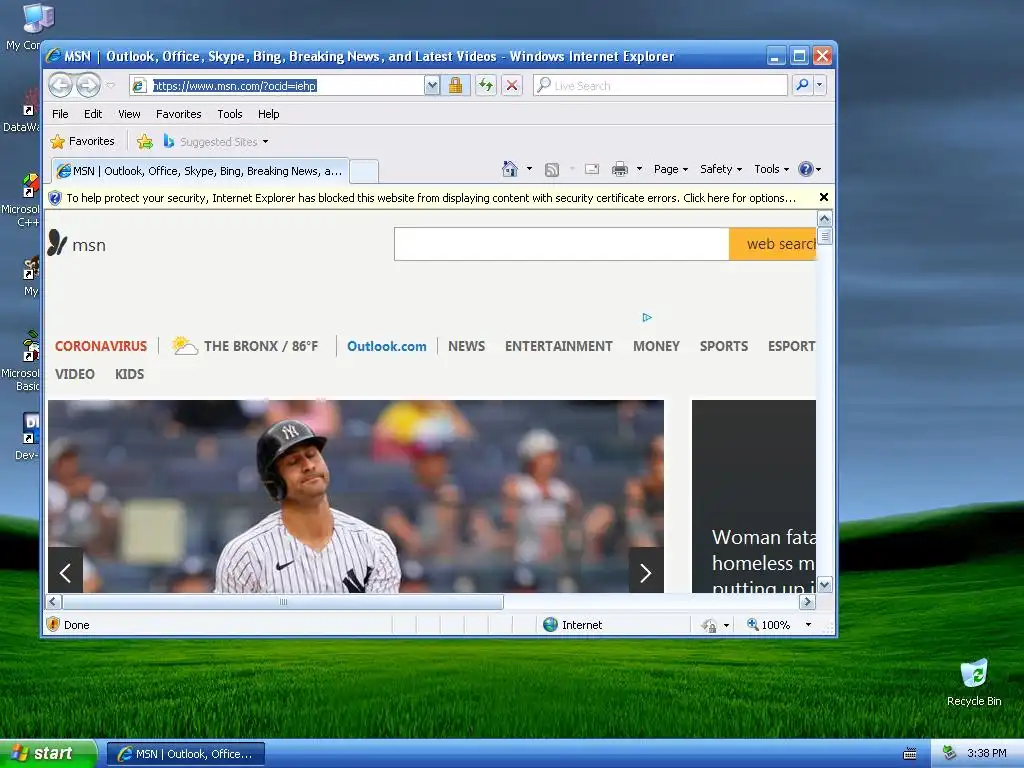The height and width of the screenshot is (768, 1024).
Task: Open the Print dropdown arrow
Action: (x=639, y=169)
